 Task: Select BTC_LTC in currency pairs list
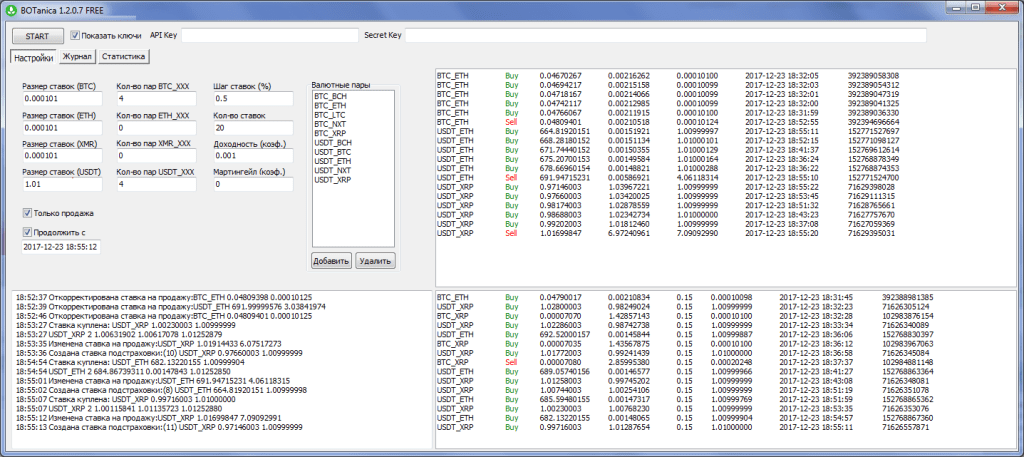tap(353, 114)
